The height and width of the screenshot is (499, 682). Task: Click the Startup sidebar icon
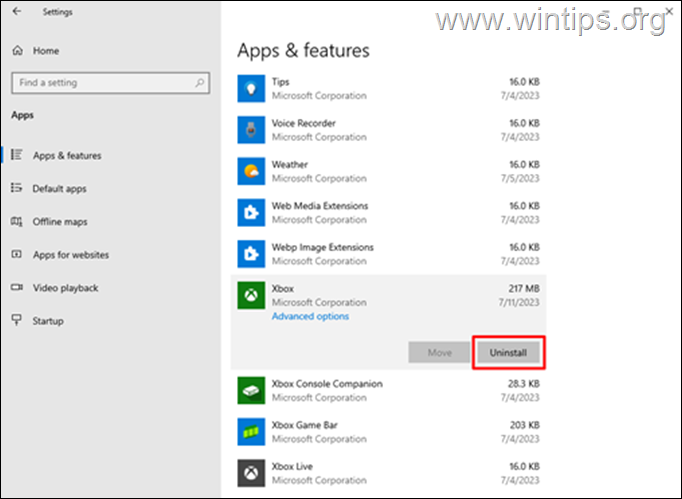(x=17, y=320)
